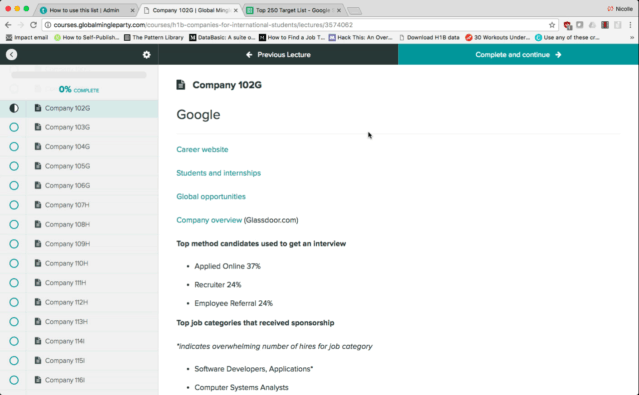Select the Company 102G browser tab
The width and height of the screenshot is (639, 395).
coord(189,10)
